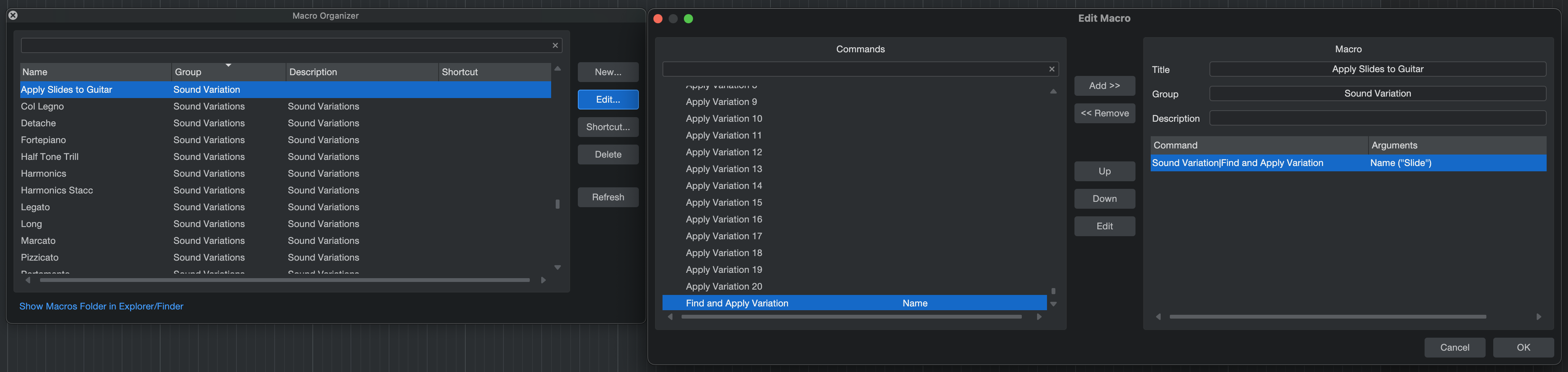
Task: Select the Legato macro
Action: 285,207
